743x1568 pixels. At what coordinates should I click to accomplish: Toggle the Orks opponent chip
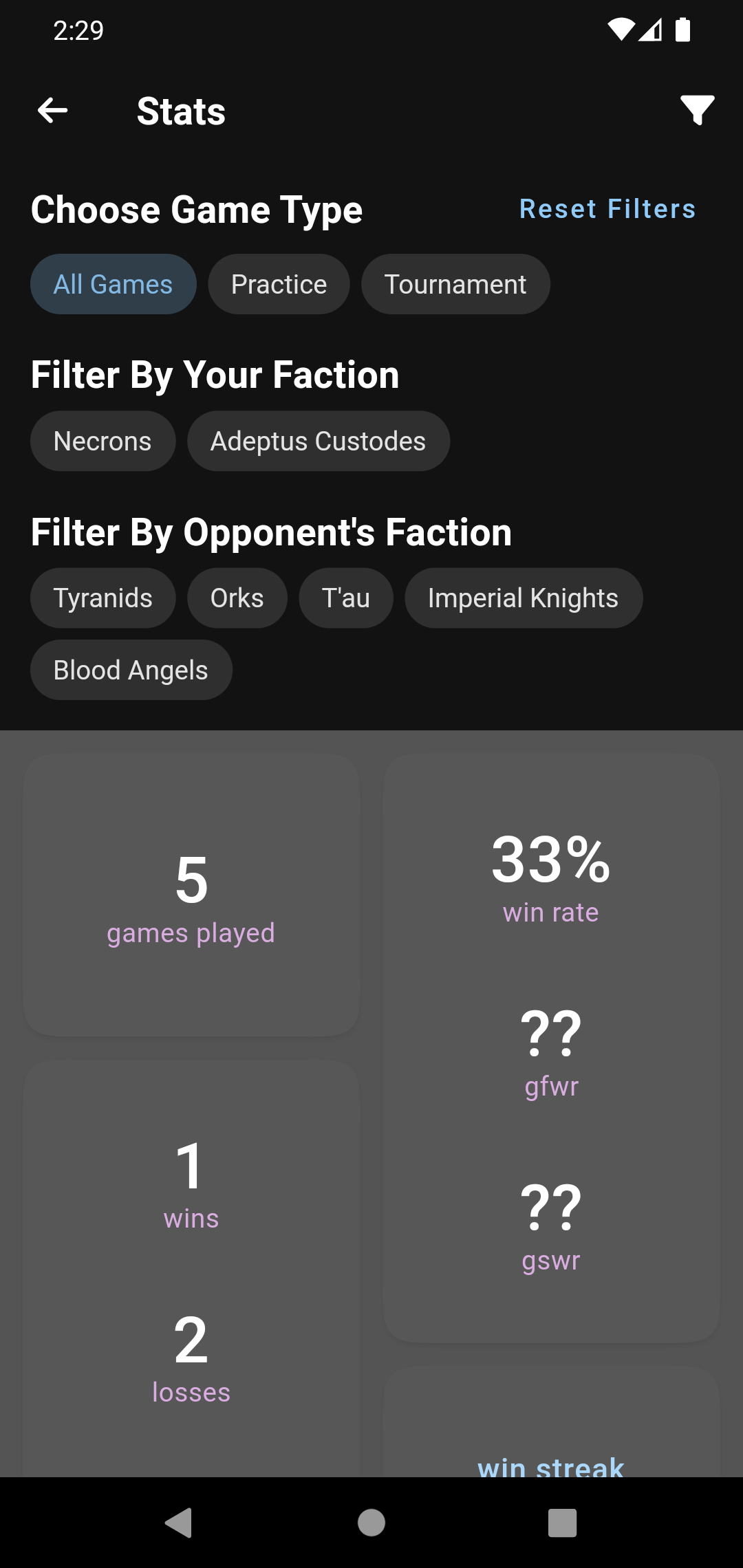(x=237, y=598)
